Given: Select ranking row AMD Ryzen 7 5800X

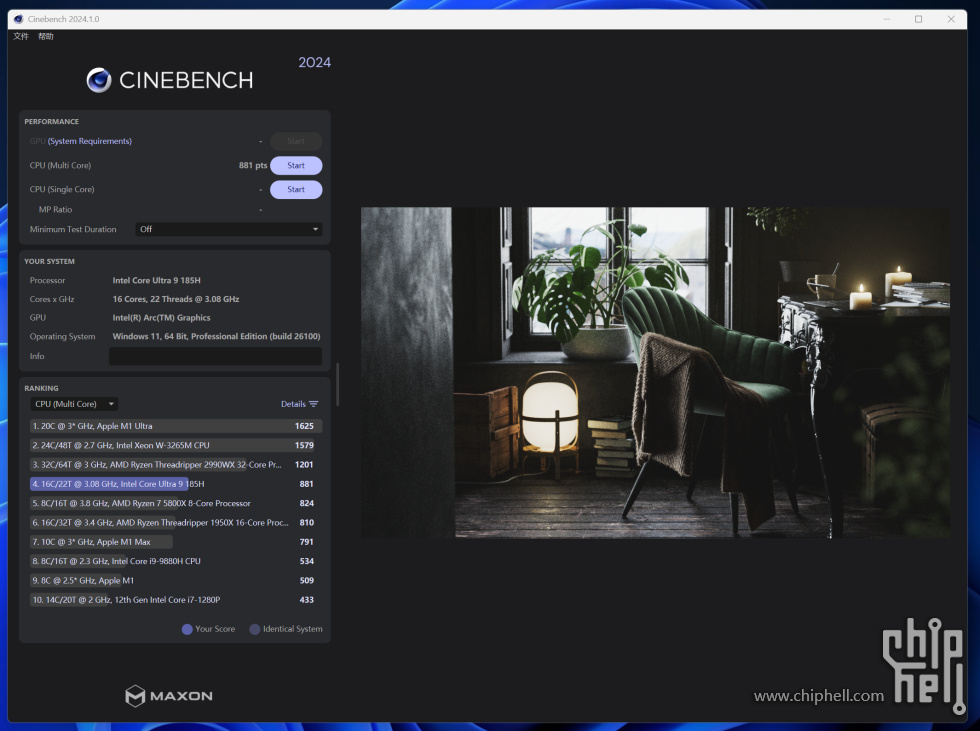Looking at the screenshot, I should click(176, 504).
